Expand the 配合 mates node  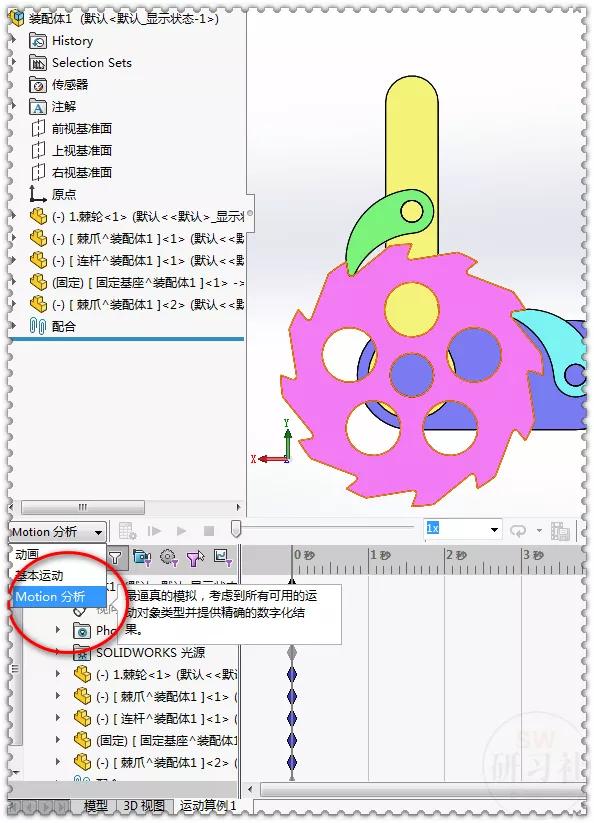[x=14, y=326]
